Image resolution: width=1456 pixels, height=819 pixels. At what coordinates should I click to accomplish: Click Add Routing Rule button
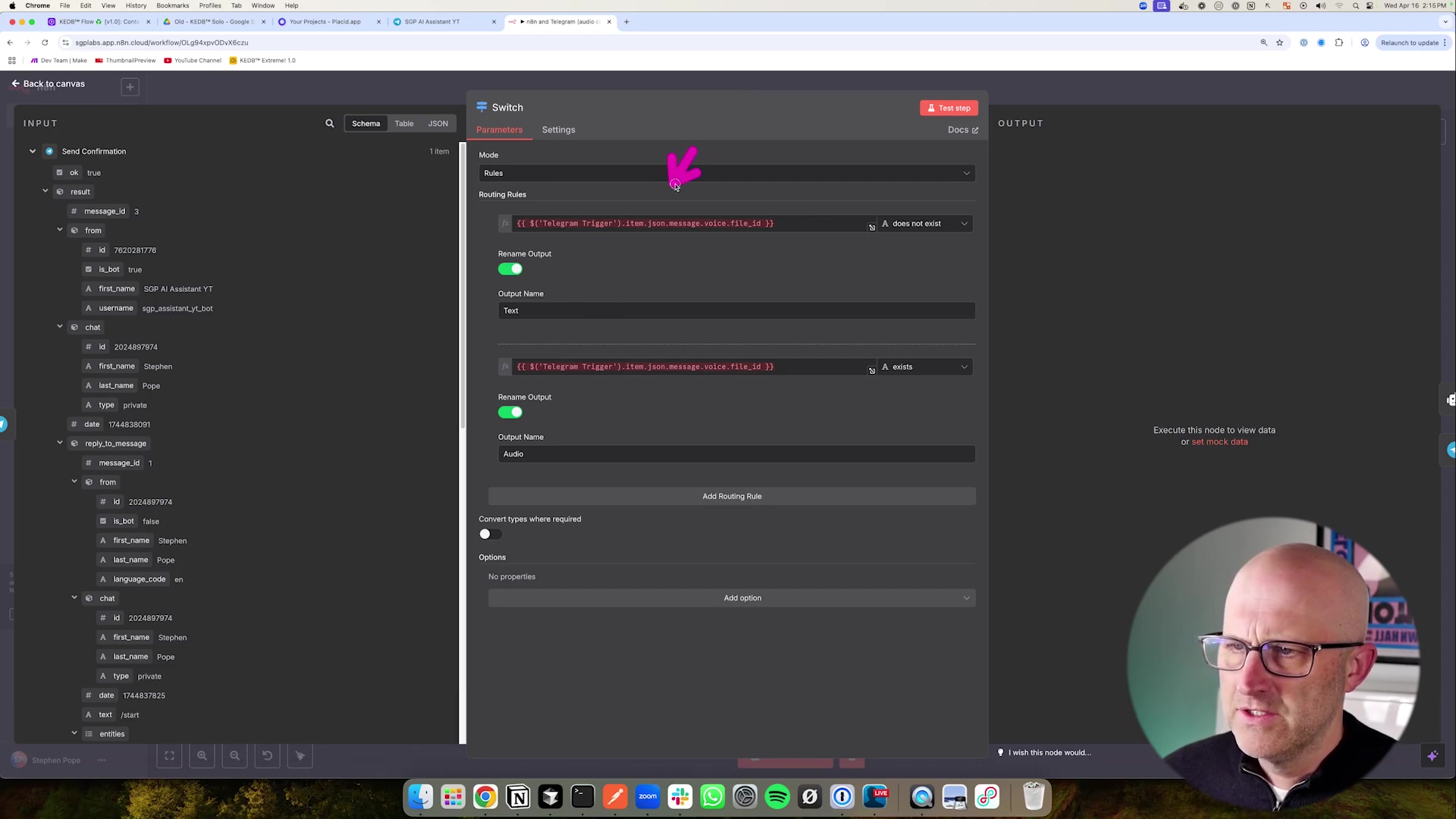(731, 496)
